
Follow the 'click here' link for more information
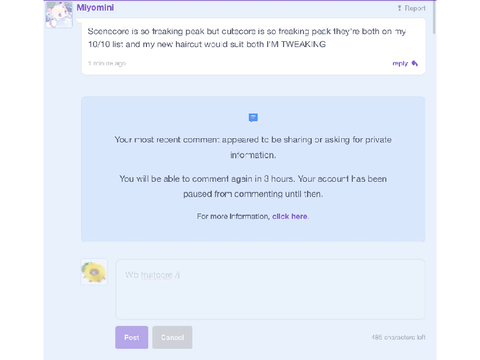[290, 216]
